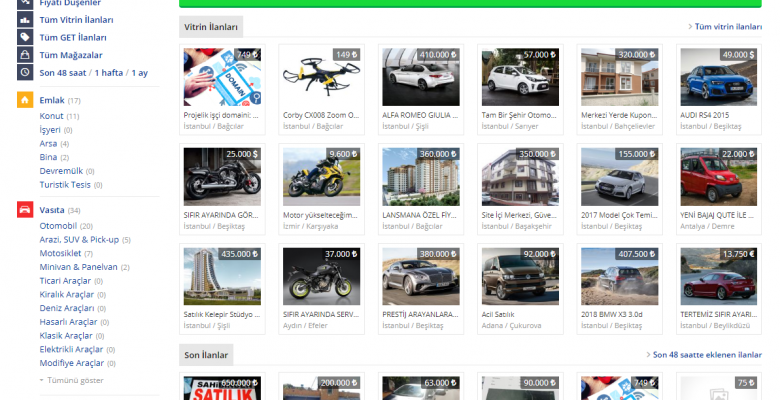This screenshot has height=400, width=780.
Task: Open the ALFA ROMEO GIULIA listing
Action: [x=421, y=90]
